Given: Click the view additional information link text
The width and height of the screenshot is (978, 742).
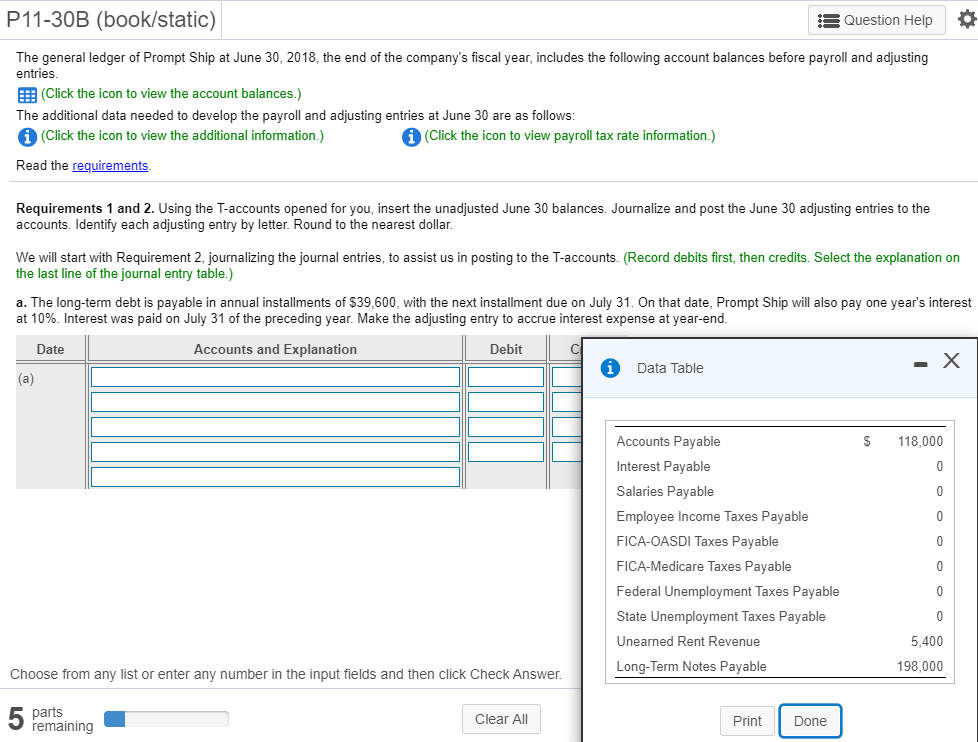Looking at the screenshot, I should tap(183, 135).
